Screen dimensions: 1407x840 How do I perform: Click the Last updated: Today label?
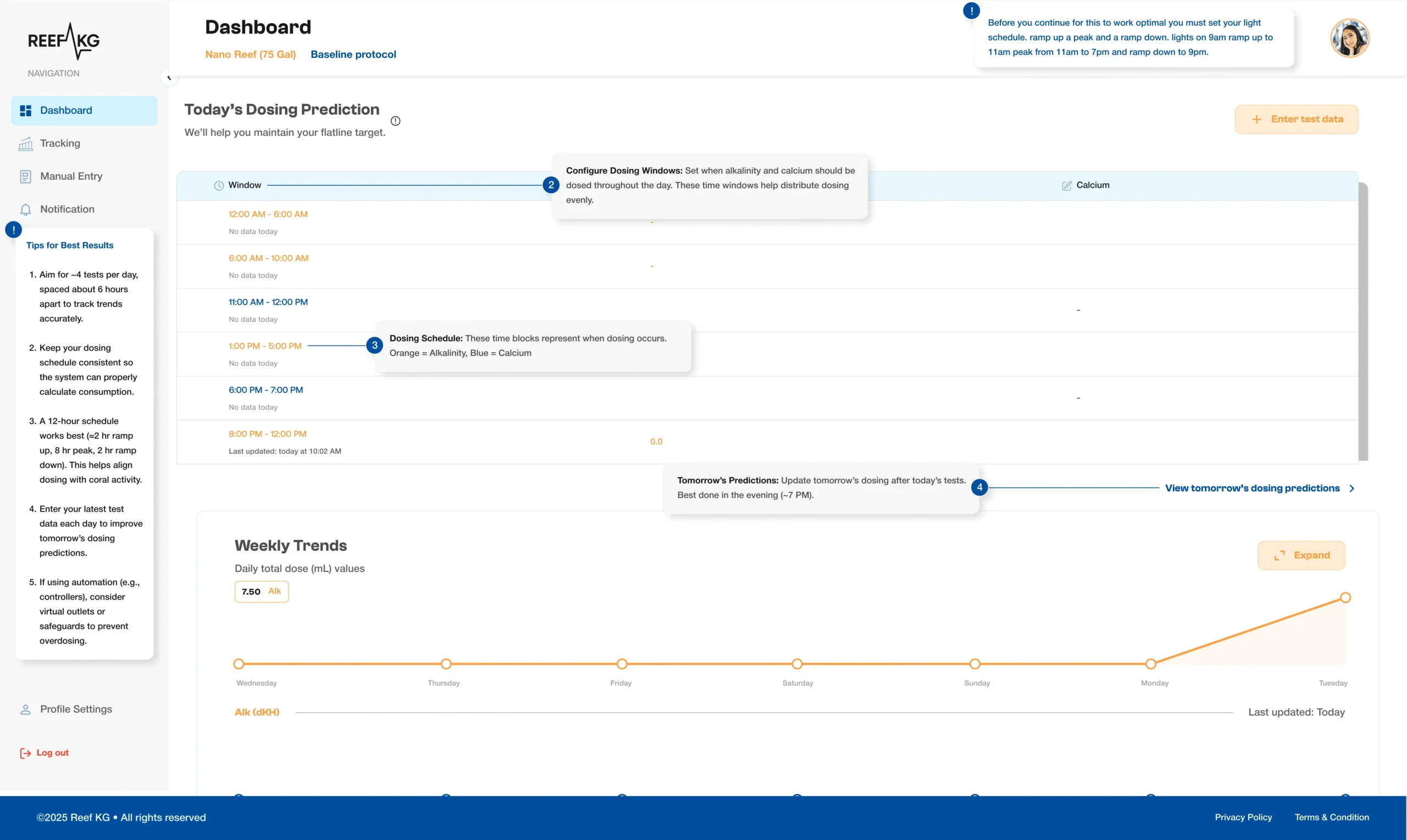tap(1297, 712)
